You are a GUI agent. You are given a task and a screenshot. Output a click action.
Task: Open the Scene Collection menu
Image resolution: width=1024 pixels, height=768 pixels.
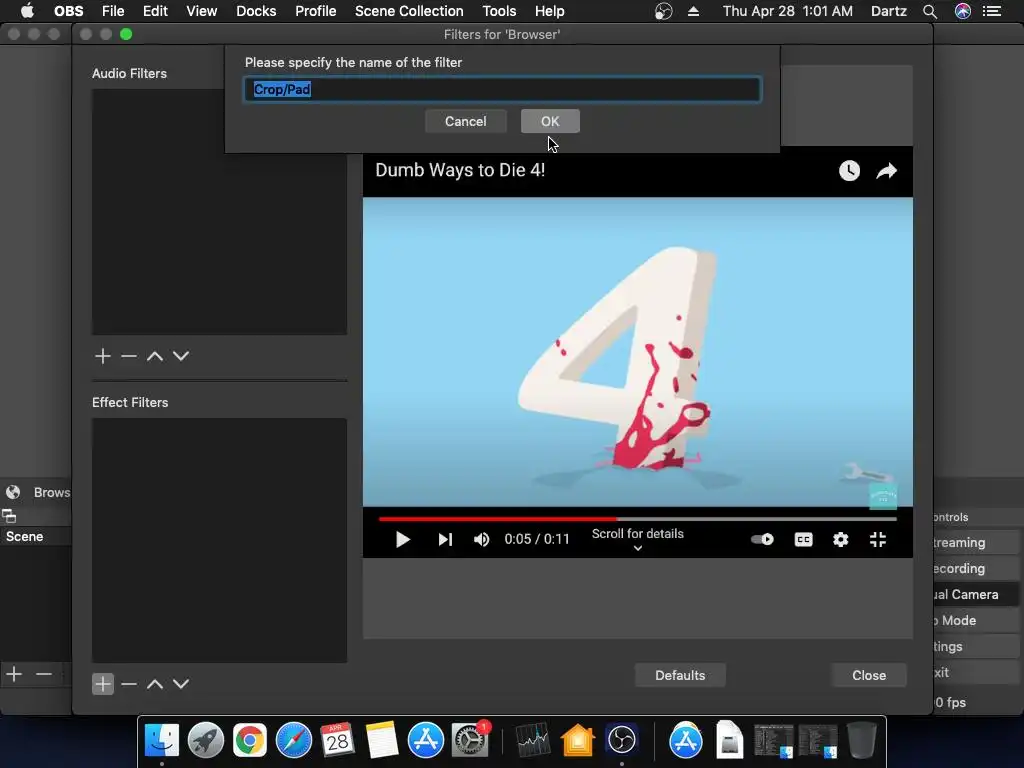409,11
